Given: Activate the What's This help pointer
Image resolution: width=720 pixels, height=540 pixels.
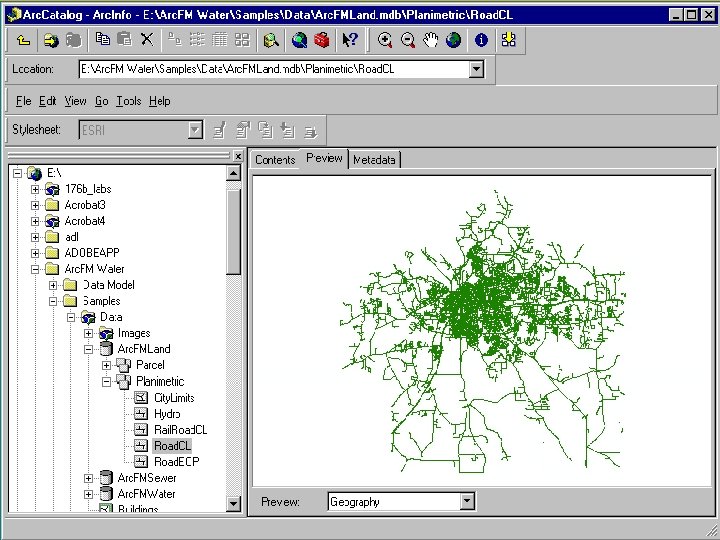Looking at the screenshot, I should [x=350, y=40].
